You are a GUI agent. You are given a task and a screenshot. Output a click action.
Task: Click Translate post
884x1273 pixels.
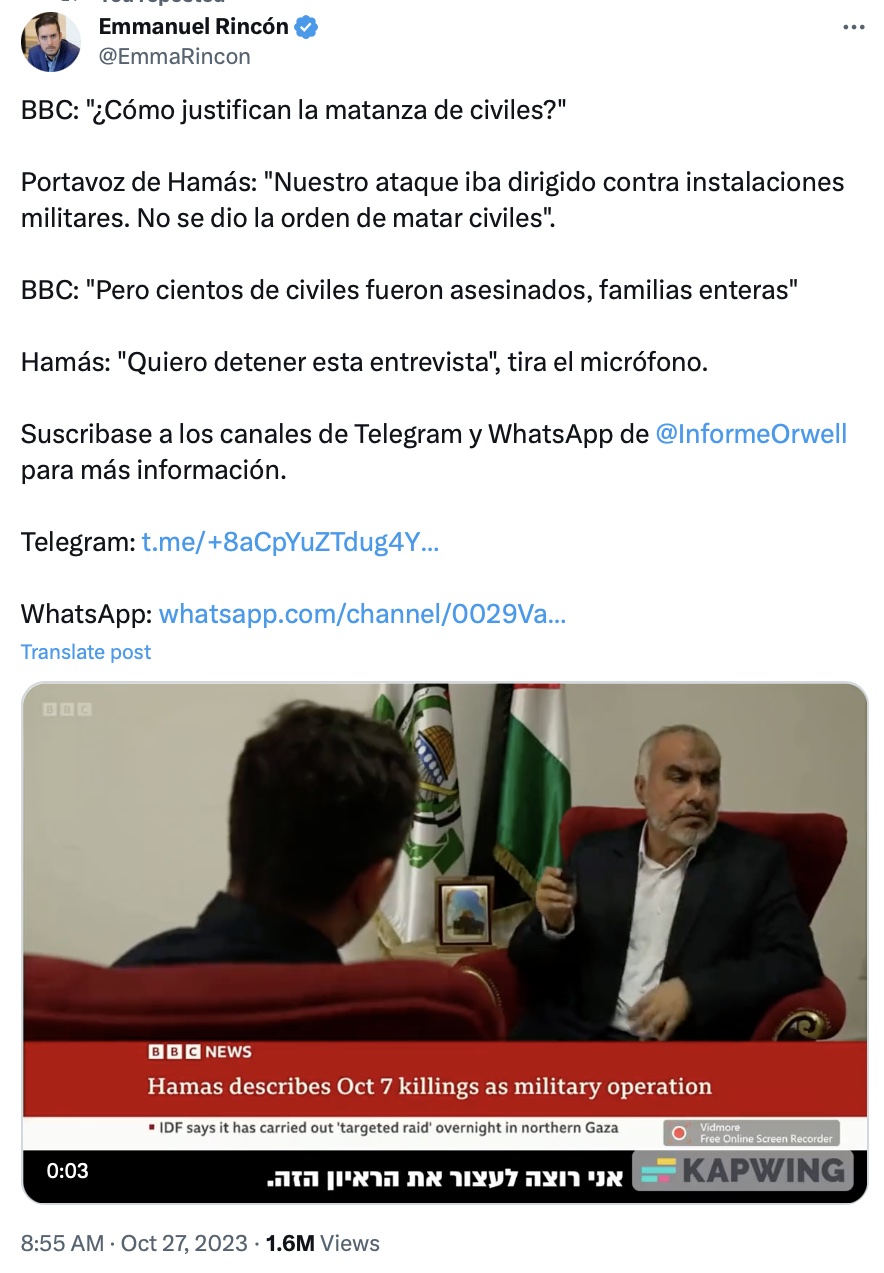(x=86, y=652)
